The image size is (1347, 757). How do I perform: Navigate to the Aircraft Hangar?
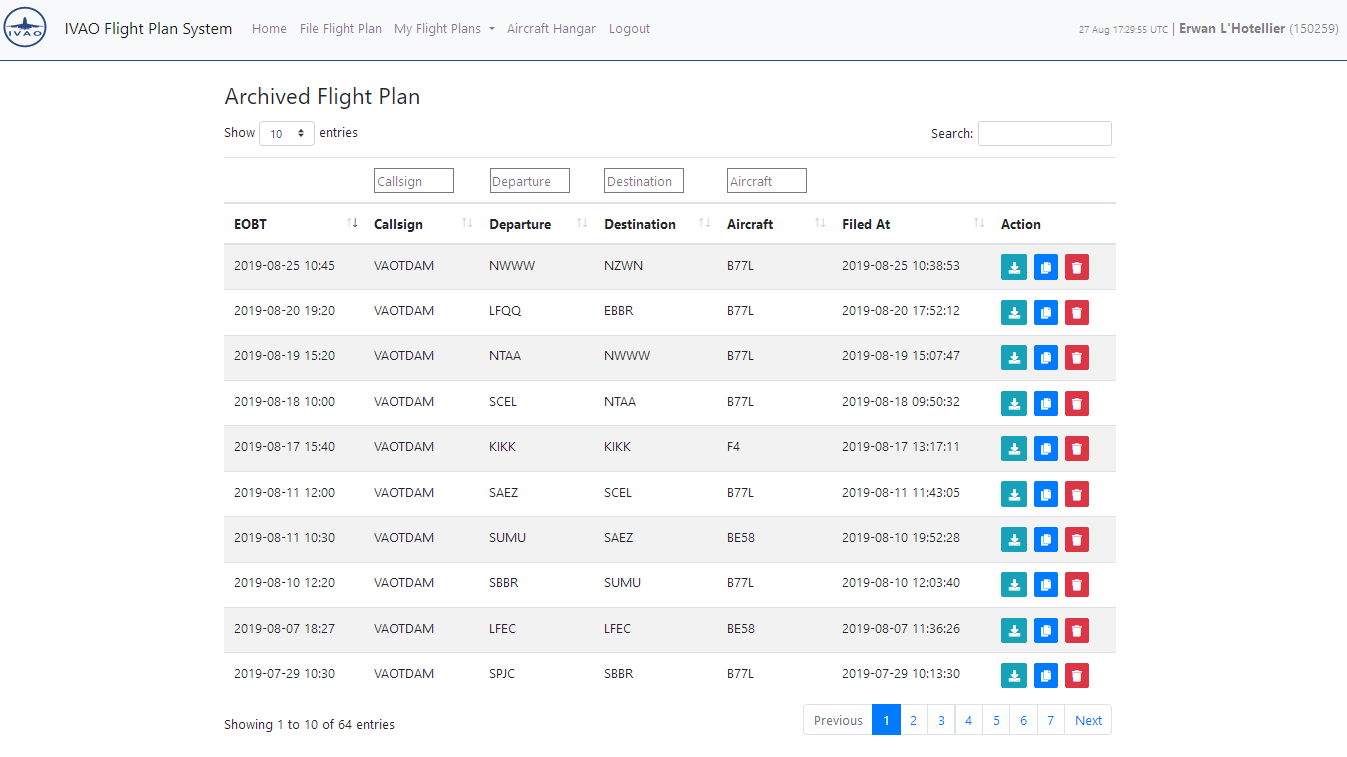pos(551,28)
